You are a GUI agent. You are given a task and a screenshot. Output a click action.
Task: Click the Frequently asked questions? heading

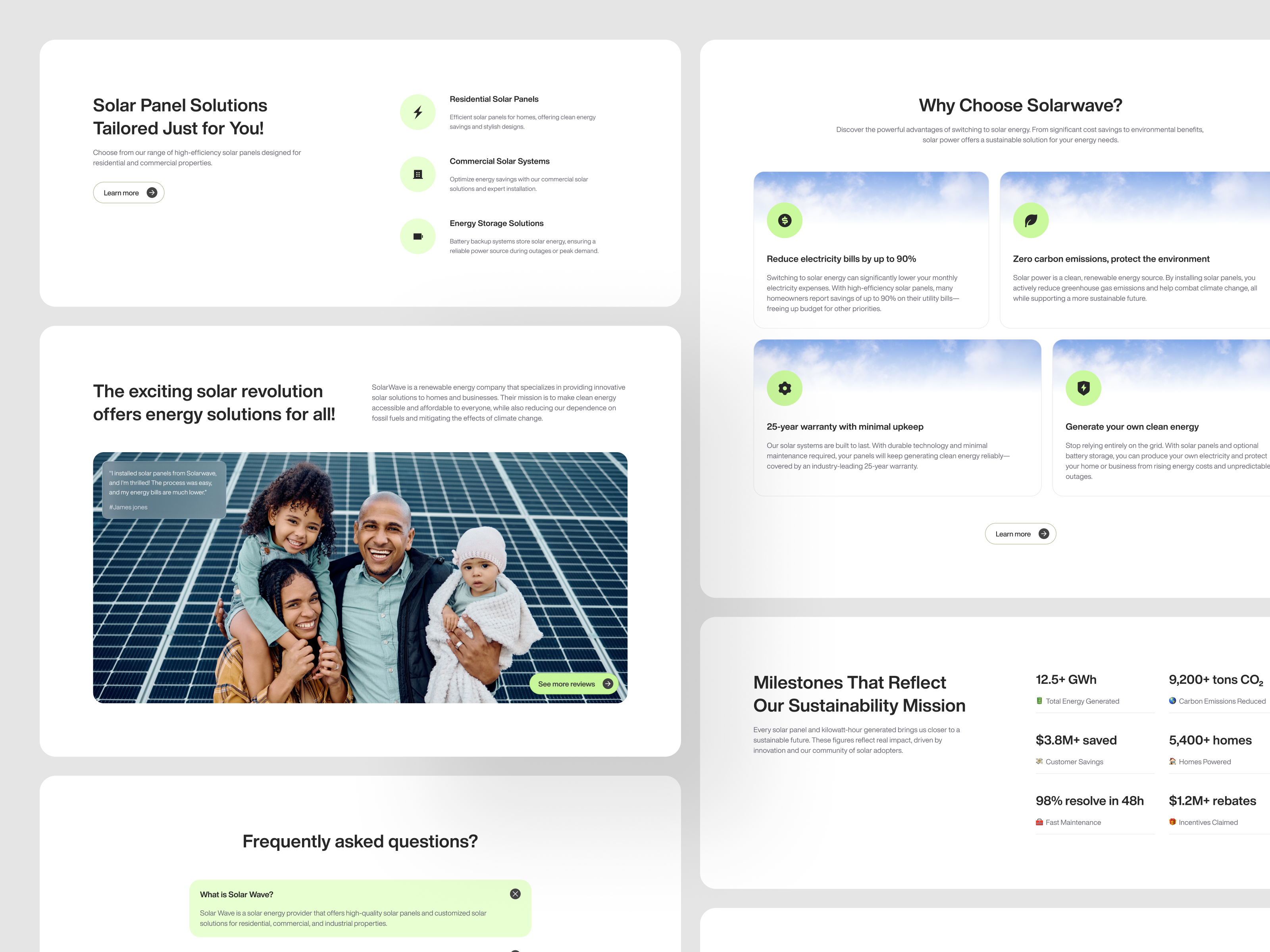(360, 841)
